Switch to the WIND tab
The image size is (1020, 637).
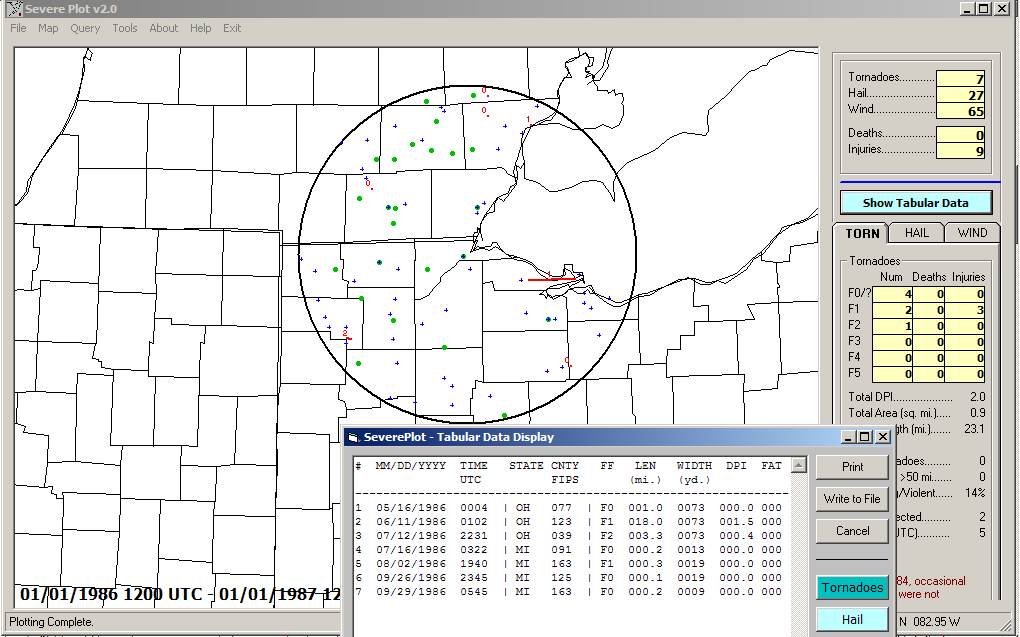[973, 233]
